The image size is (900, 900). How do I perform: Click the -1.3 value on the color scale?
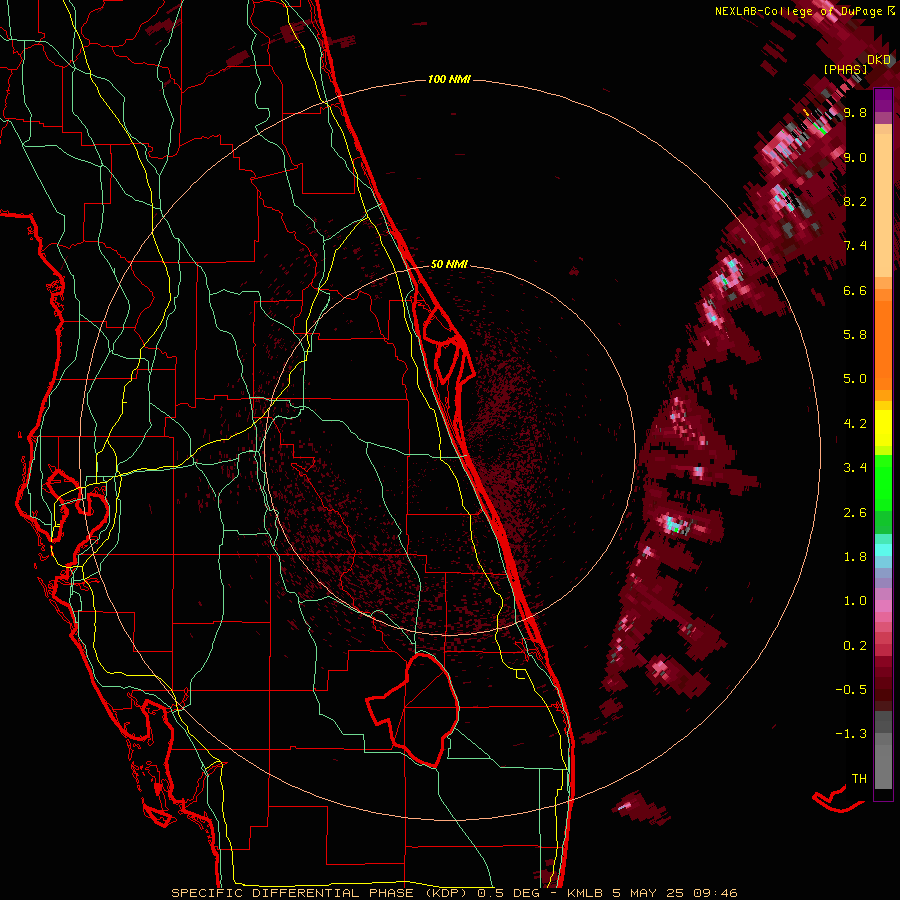(x=851, y=734)
